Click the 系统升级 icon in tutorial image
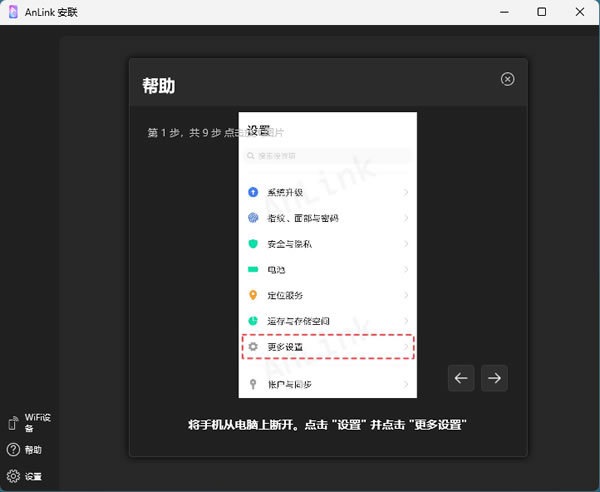 click(253, 192)
